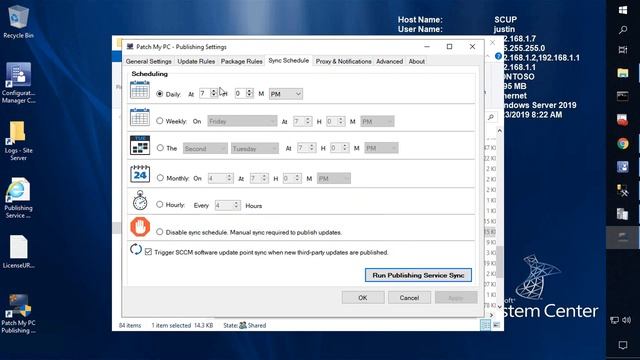
Task: Open Patch My PC Publishing shortcut
Action: pos(18,313)
